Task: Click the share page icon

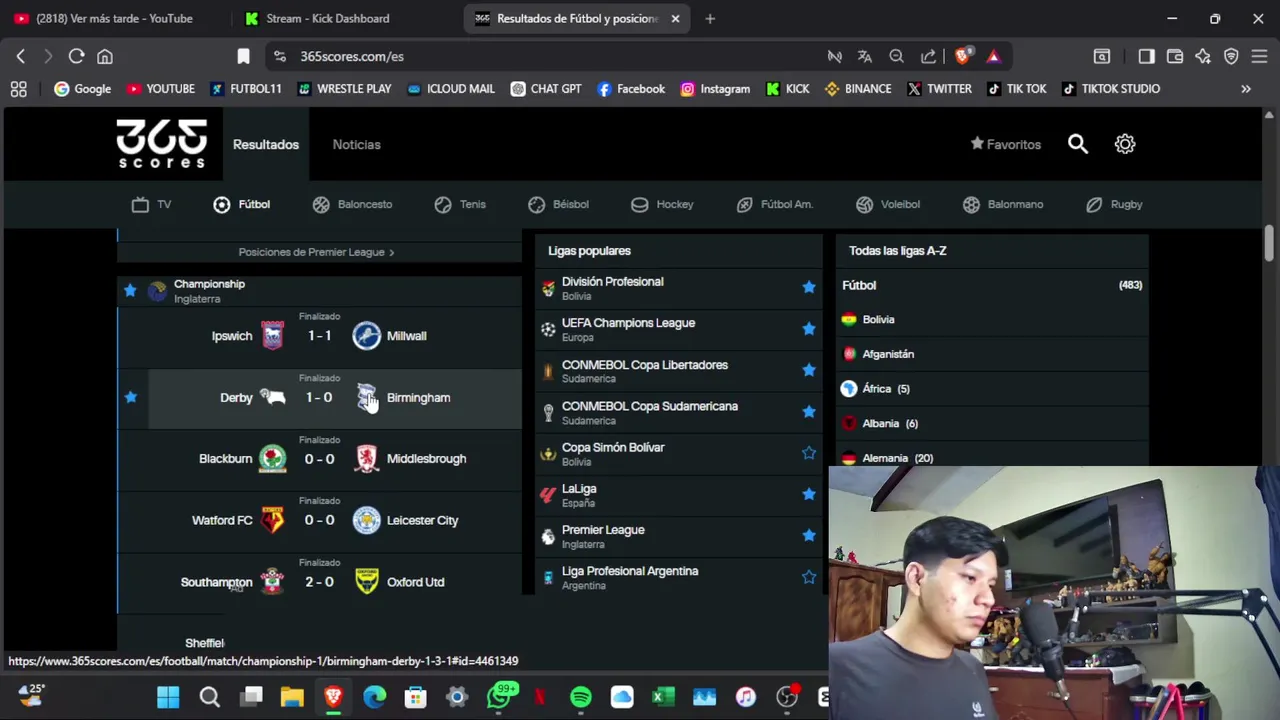Action: coord(929,56)
